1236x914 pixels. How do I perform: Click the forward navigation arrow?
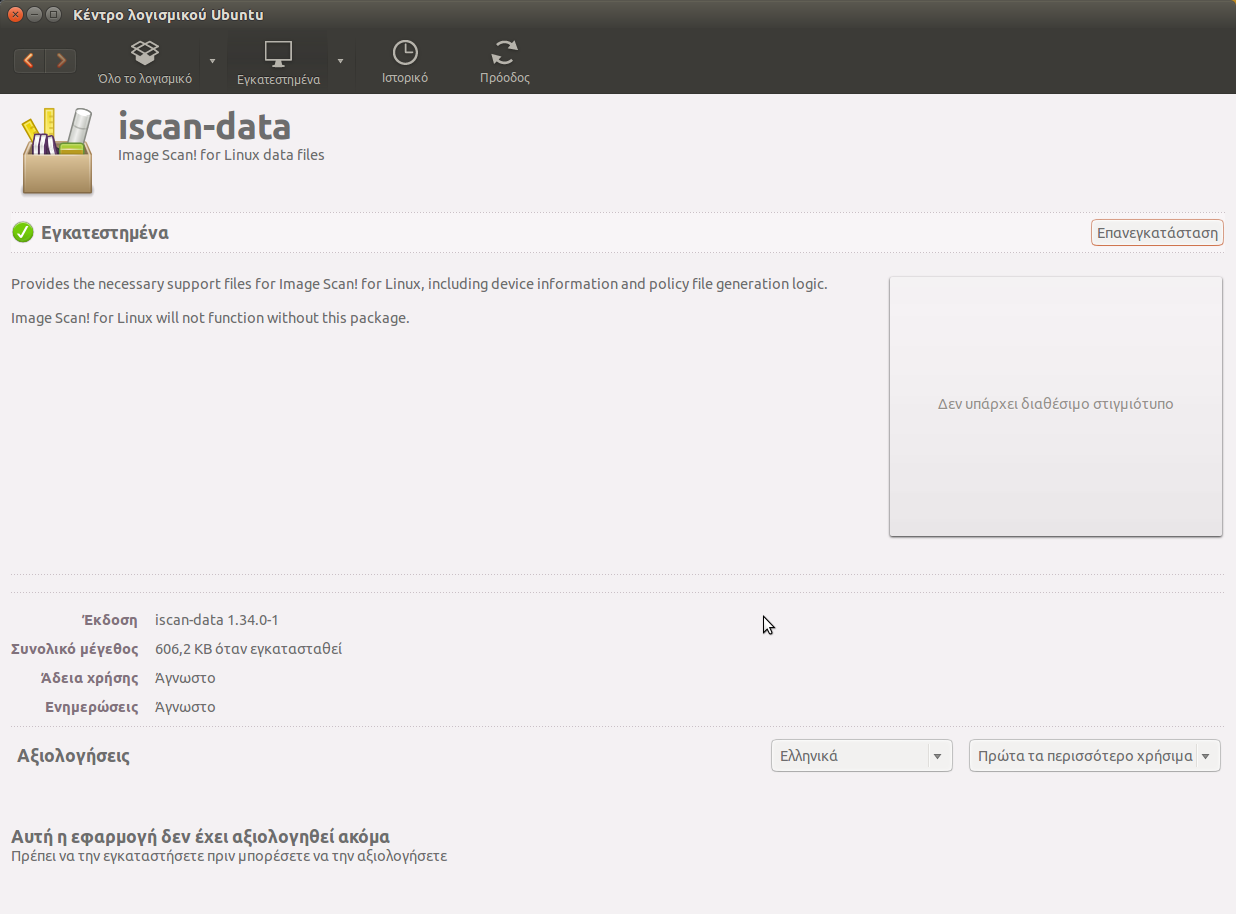61,61
